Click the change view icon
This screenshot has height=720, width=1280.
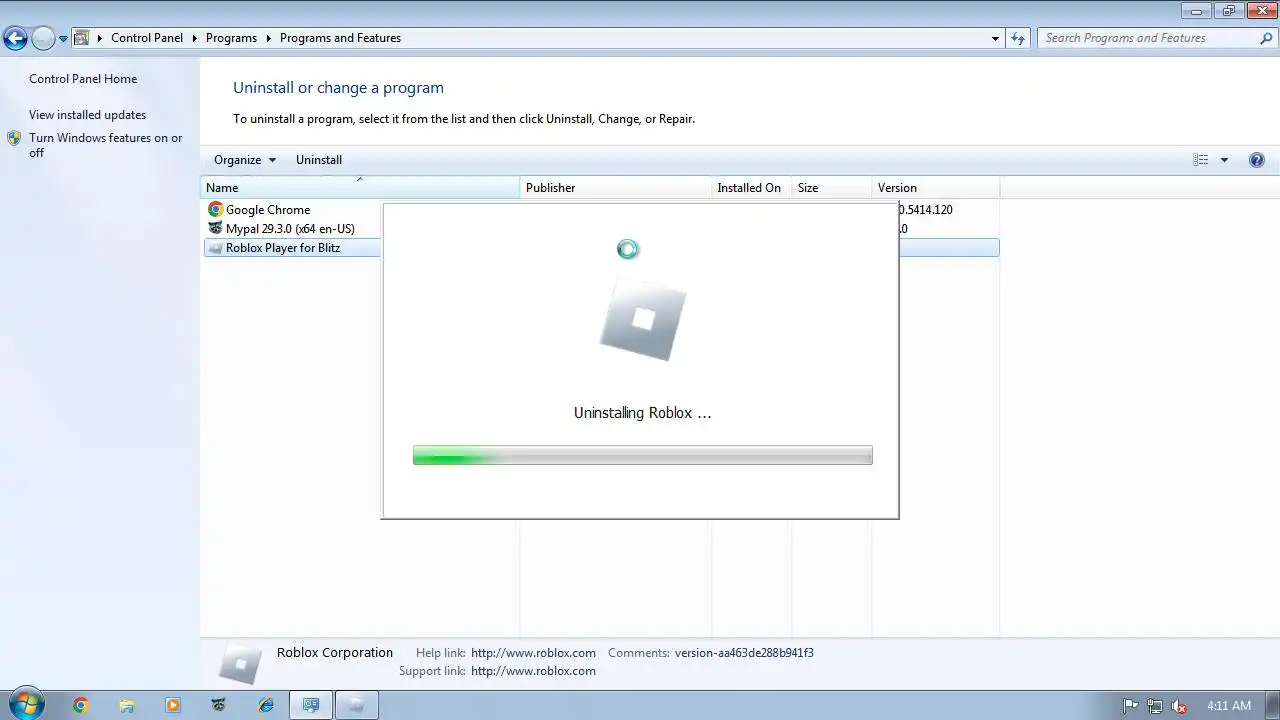coord(1201,160)
